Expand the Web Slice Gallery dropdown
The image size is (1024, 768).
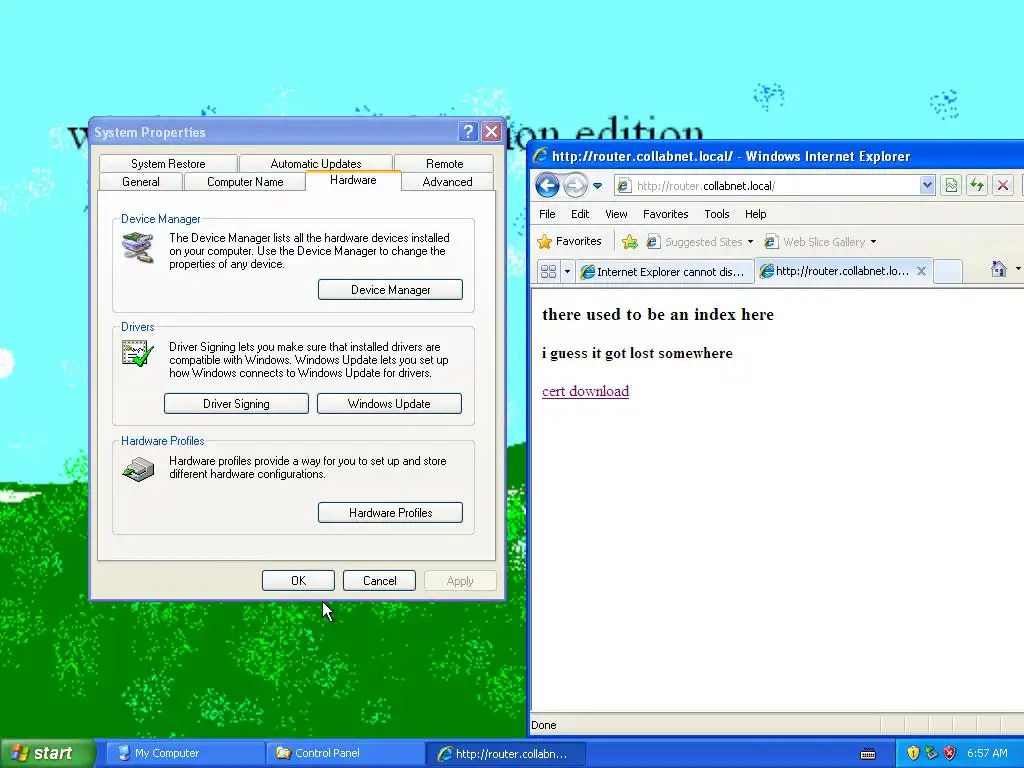(x=873, y=242)
